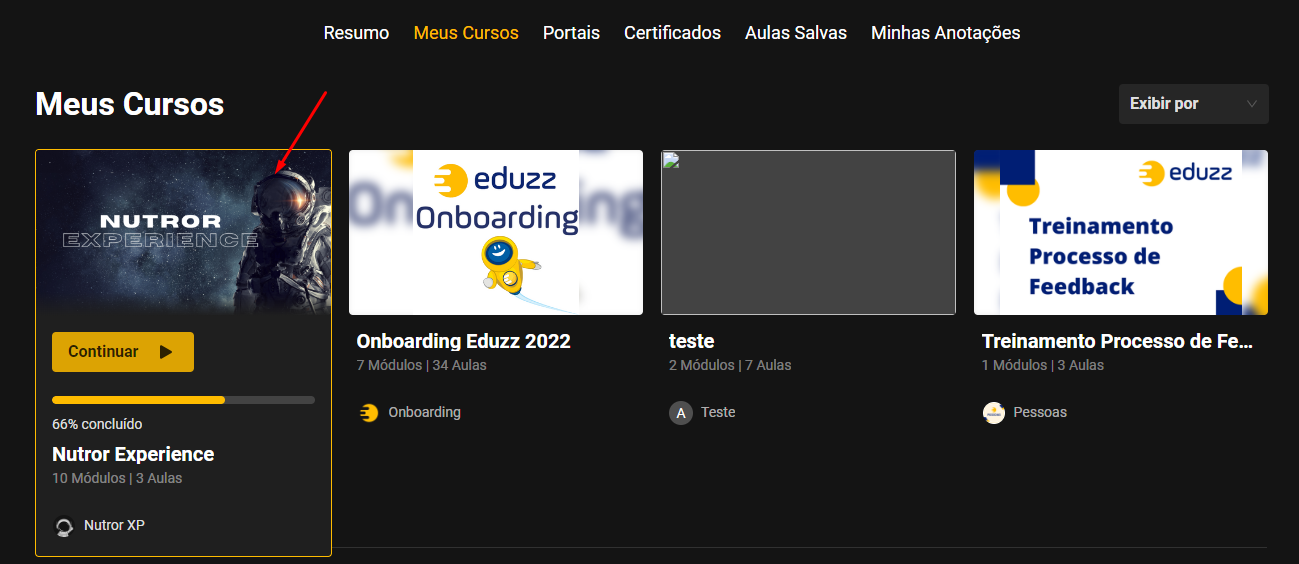This screenshot has height=564, width=1299.
Task: Open the Exibir por dropdown
Action: click(1194, 104)
